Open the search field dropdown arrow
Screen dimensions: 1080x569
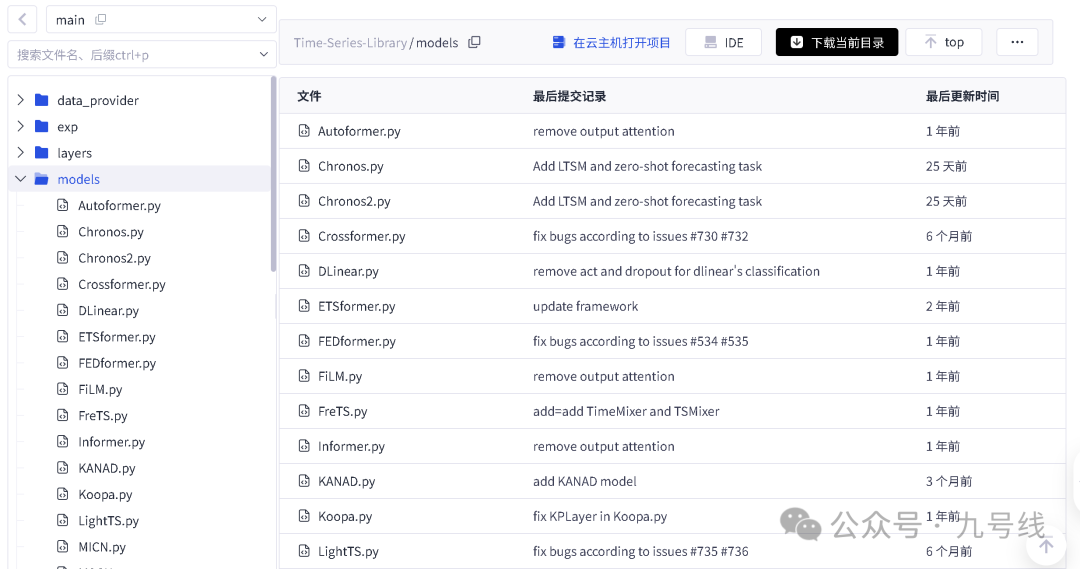coord(263,54)
